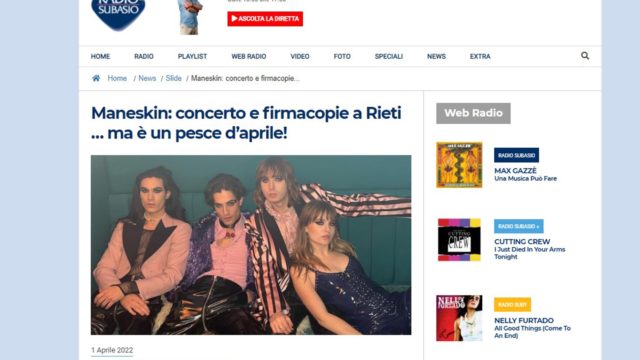Select the yellow Radio Suby badge
This screenshot has height=360, width=640.
512,304
